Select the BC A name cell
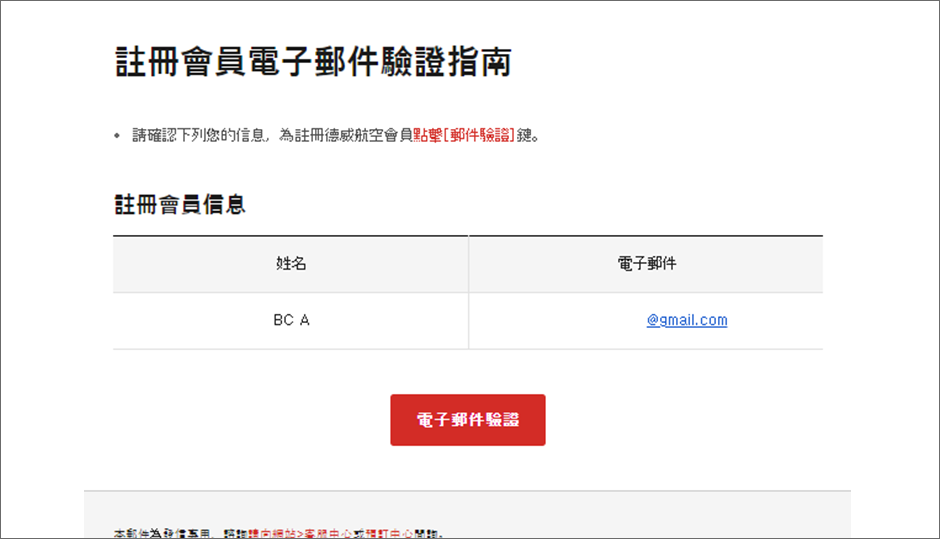This screenshot has height=539, width=940. click(x=290, y=320)
